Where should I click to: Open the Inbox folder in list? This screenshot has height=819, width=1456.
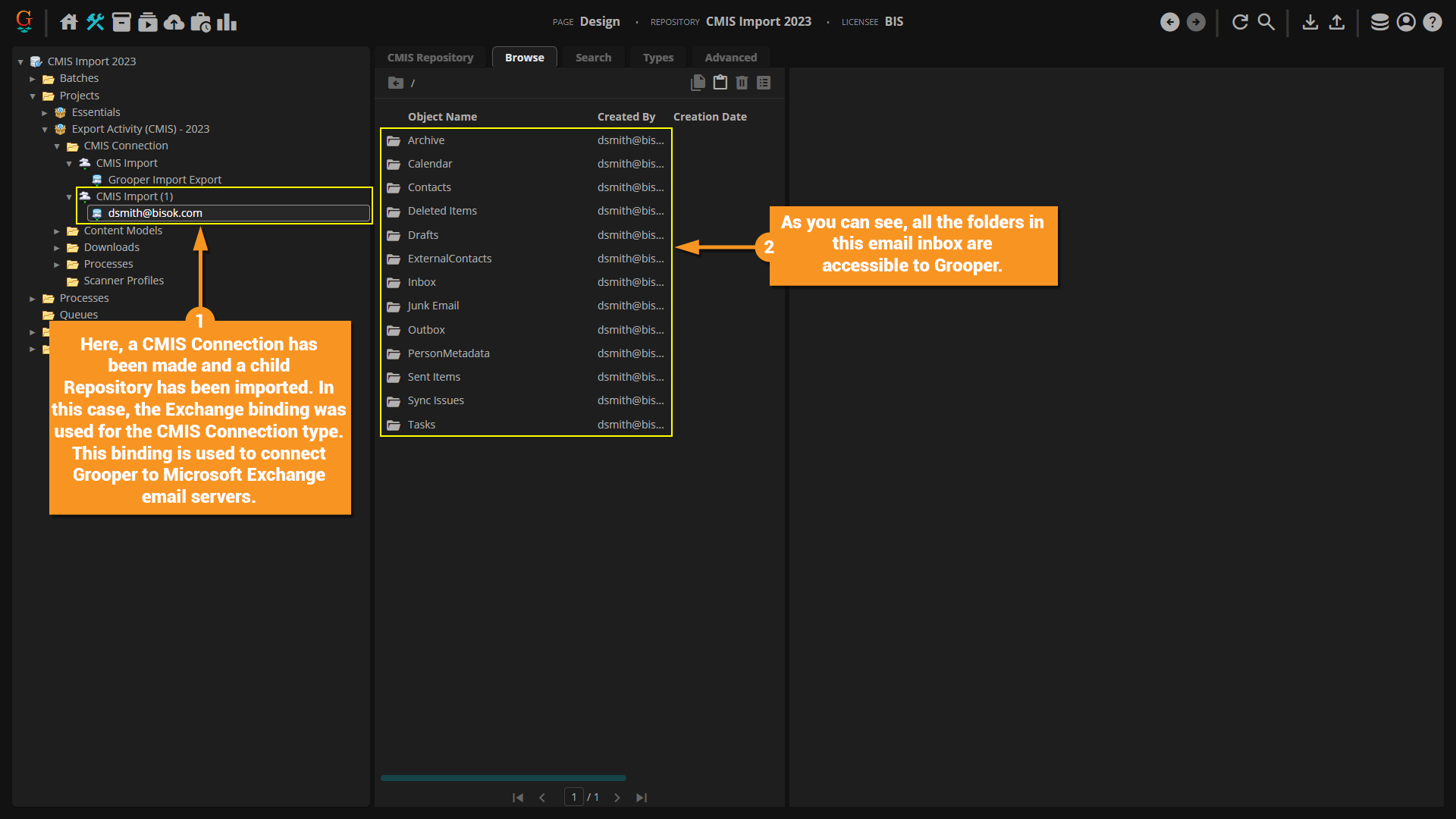tap(422, 282)
